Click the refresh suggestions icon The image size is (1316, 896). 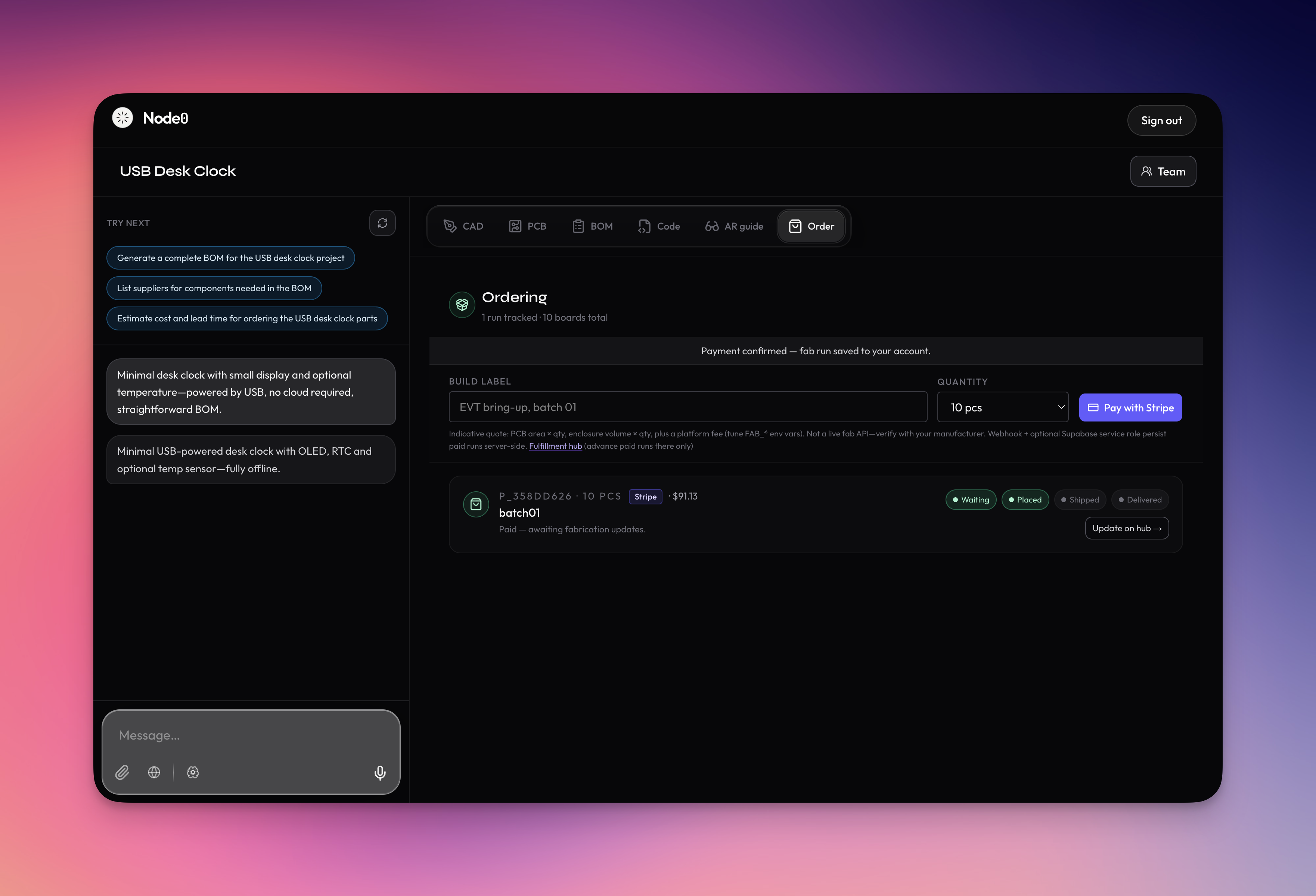point(382,223)
